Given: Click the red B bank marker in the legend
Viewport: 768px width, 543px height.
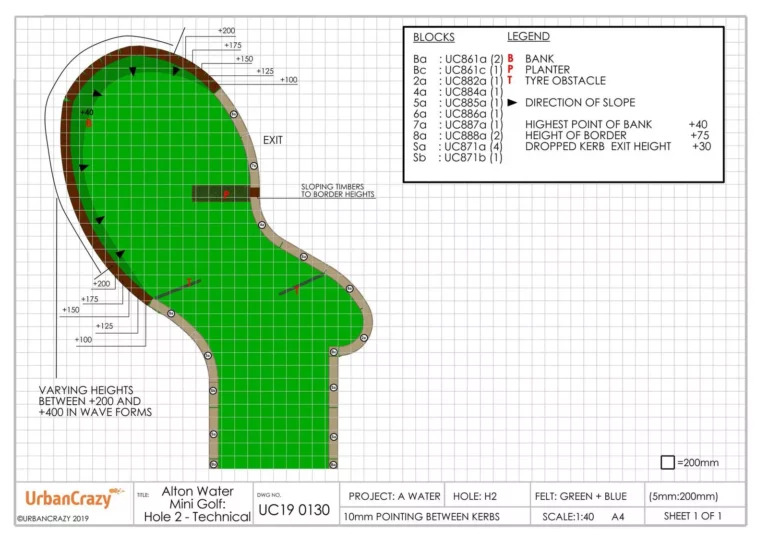Looking at the screenshot, I should pyautogui.click(x=511, y=59).
